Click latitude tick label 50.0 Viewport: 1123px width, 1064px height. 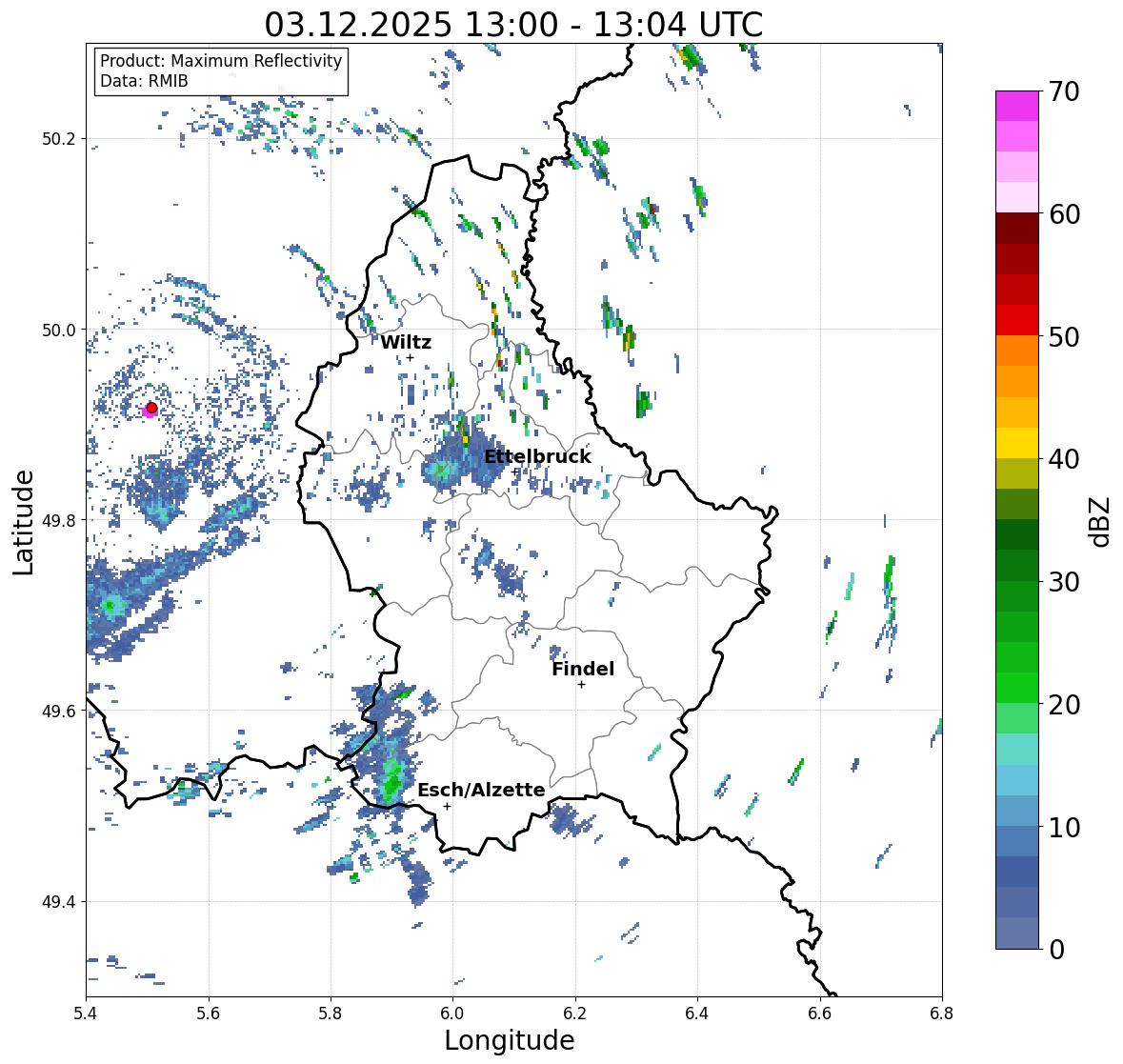59,331
